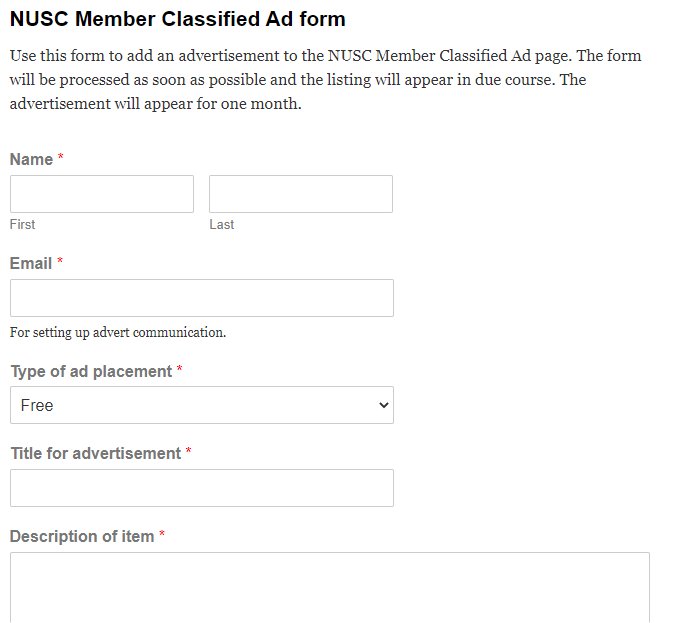This screenshot has height=623, width=679.
Task: Click the Type of ad placement label
Action: coord(91,371)
